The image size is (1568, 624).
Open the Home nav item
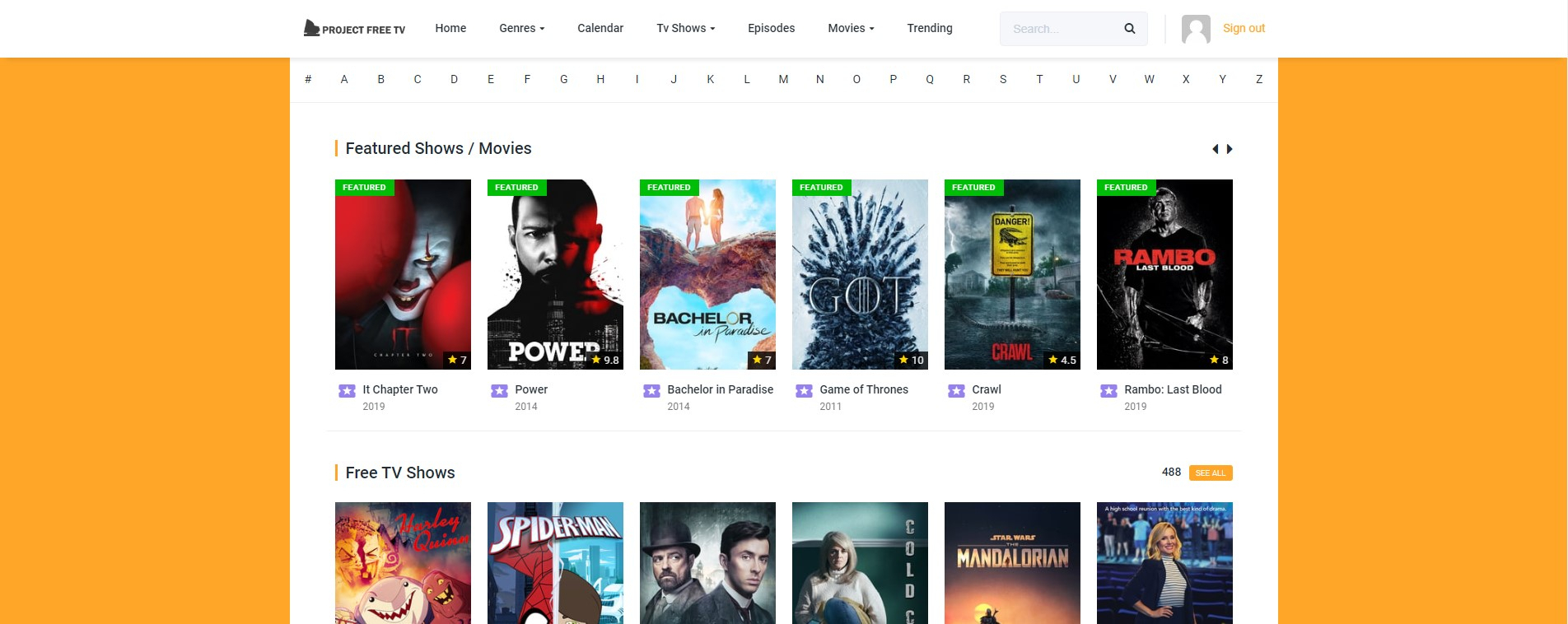click(450, 28)
